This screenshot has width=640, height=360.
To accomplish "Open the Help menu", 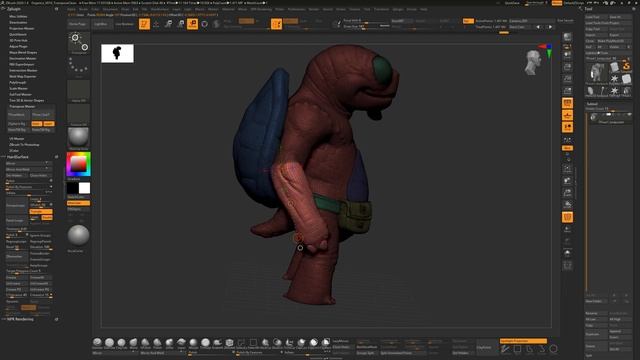I will [x=424, y=9].
